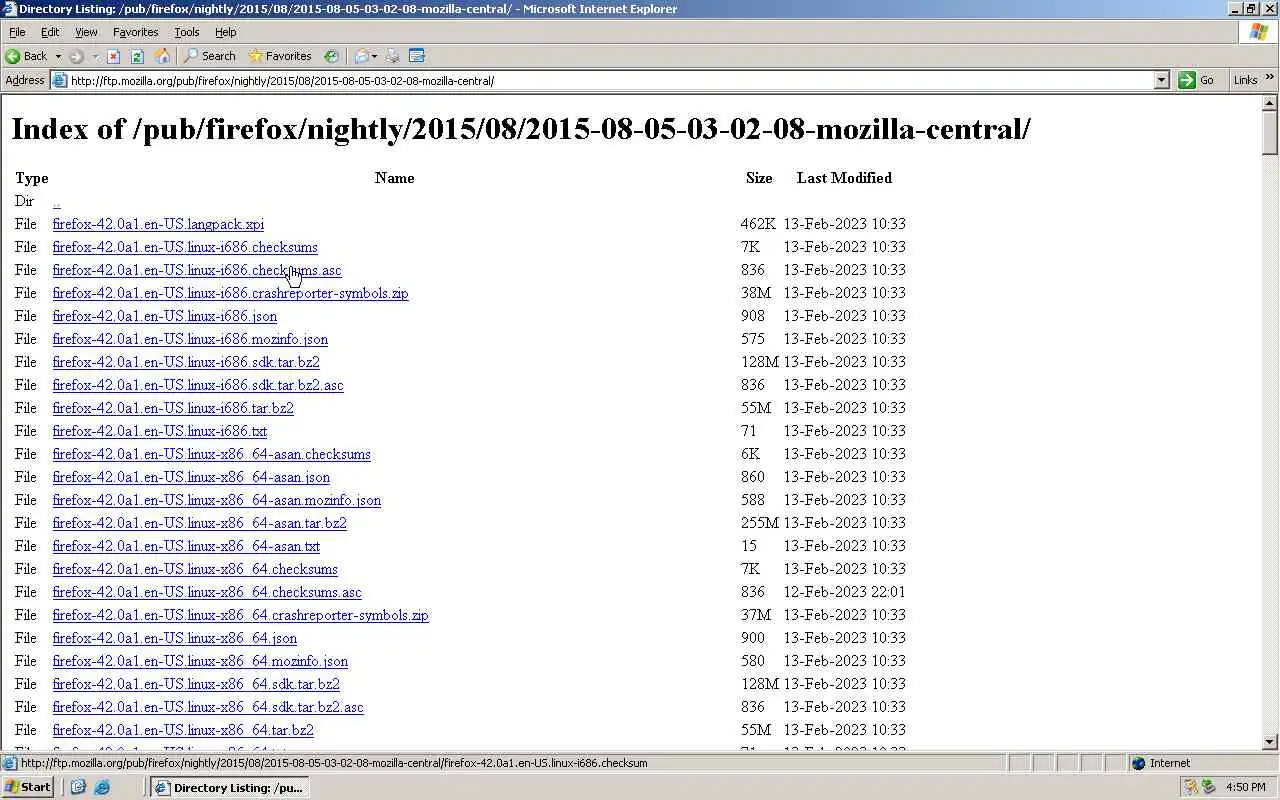Download linux-x86_64.sdk.tar.bz2 file

point(196,684)
